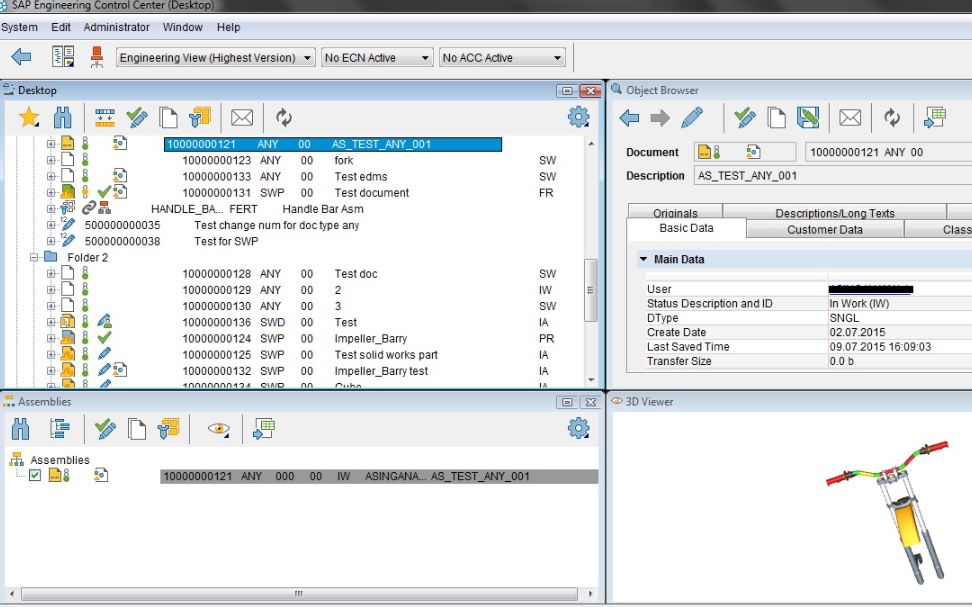
Task: Collapse the Folder 2 tree node
Action: coord(34,257)
